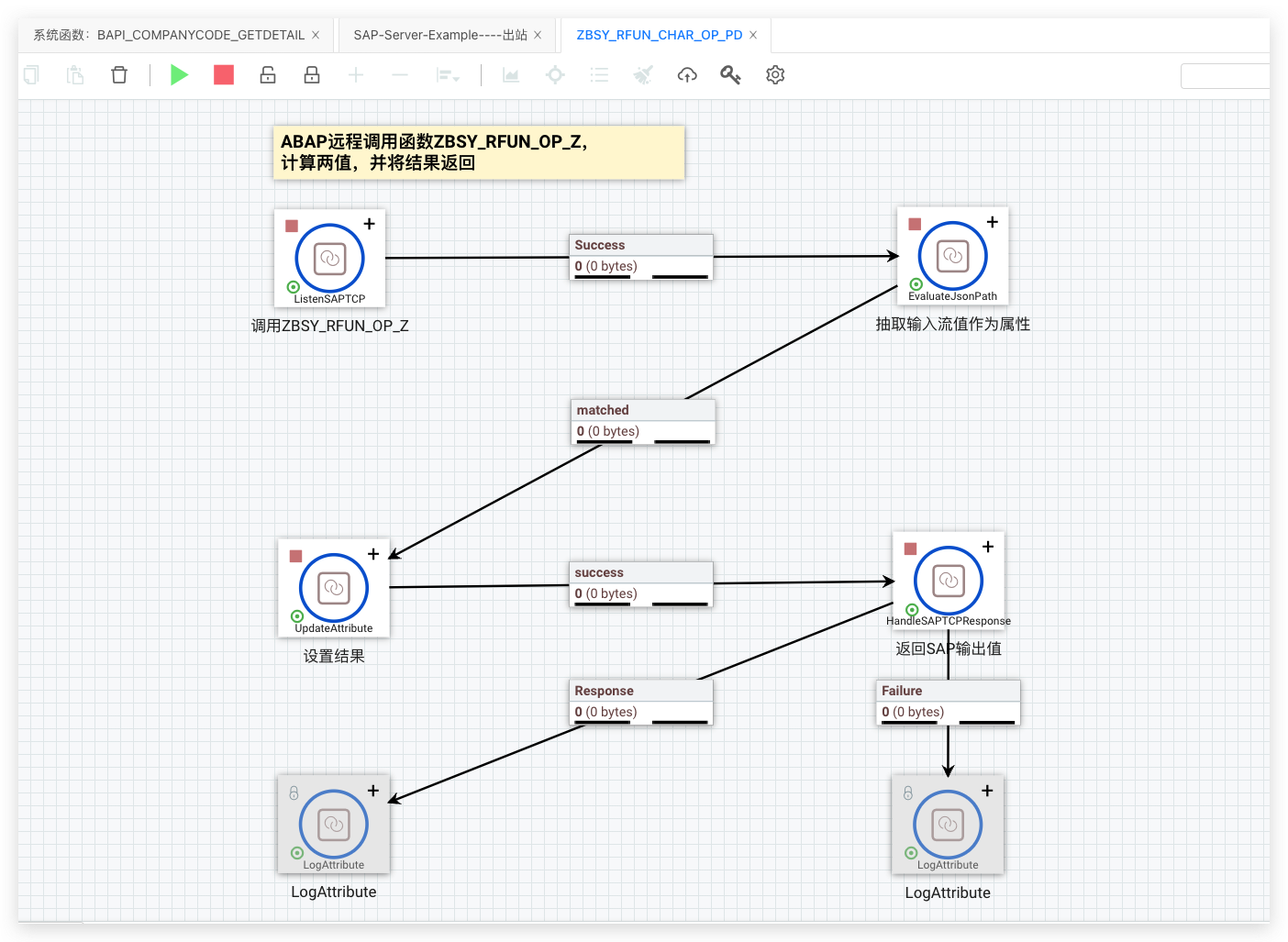Click plus on right LogAttribute node

pyautogui.click(x=987, y=791)
